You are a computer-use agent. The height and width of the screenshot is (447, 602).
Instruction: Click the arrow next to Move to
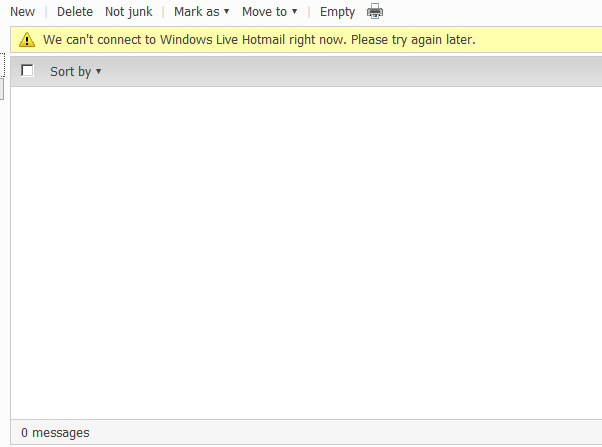tap(294, 12)
